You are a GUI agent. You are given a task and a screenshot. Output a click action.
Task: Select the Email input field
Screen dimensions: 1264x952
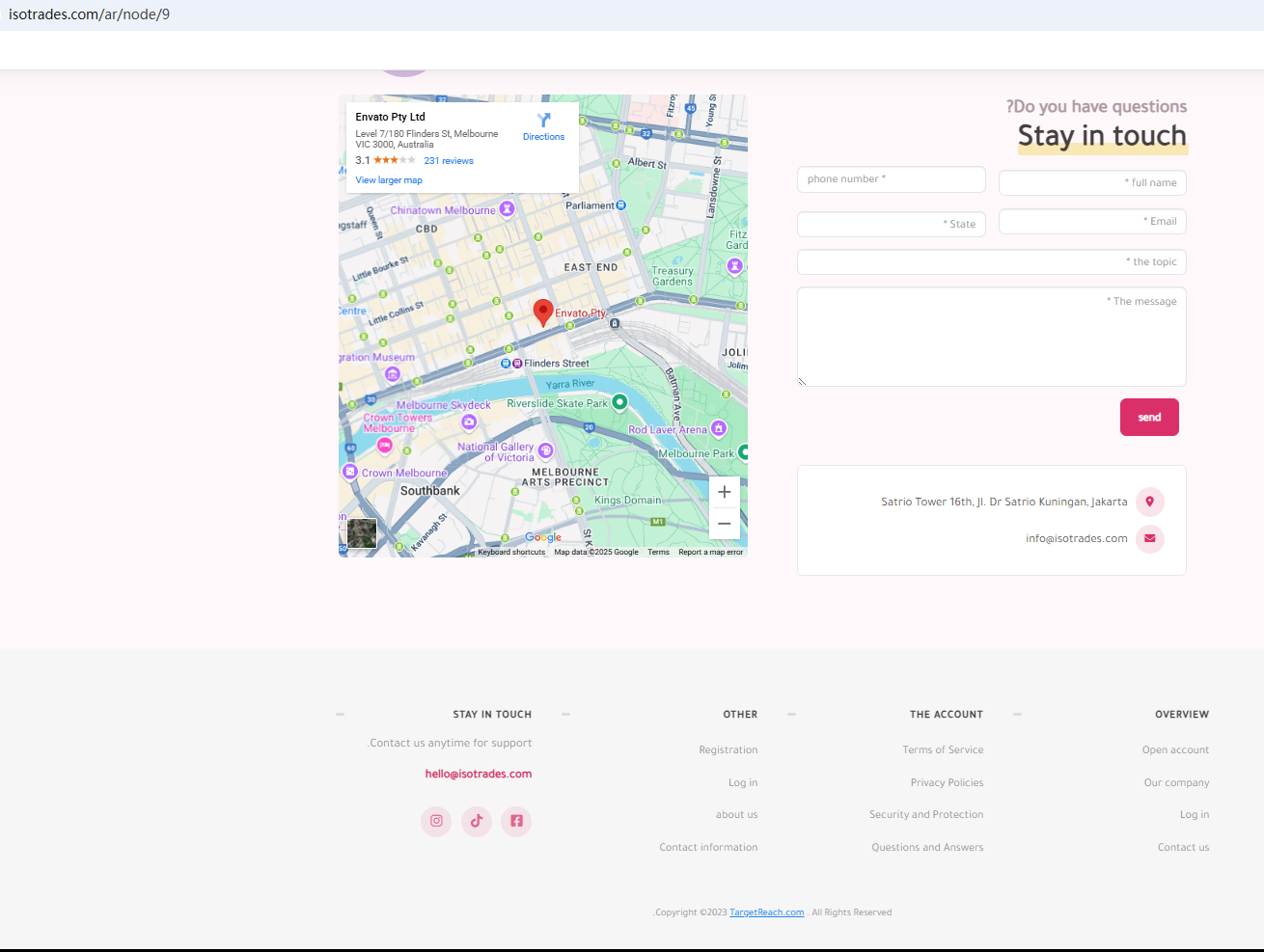[1091, 222]
